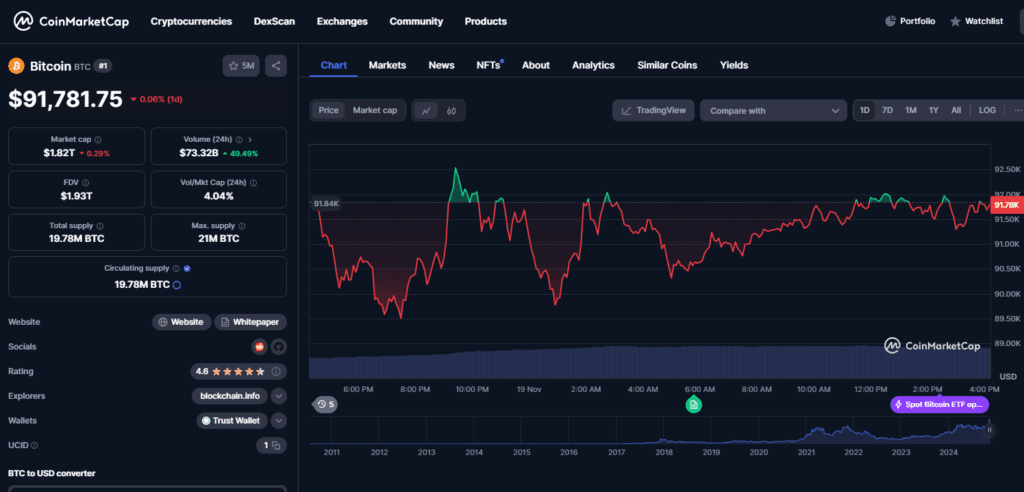The width and height of the screenshot is (1024, 492).
Task: Click 2021 on the historical range slider
Action: [x=806, y=452]
